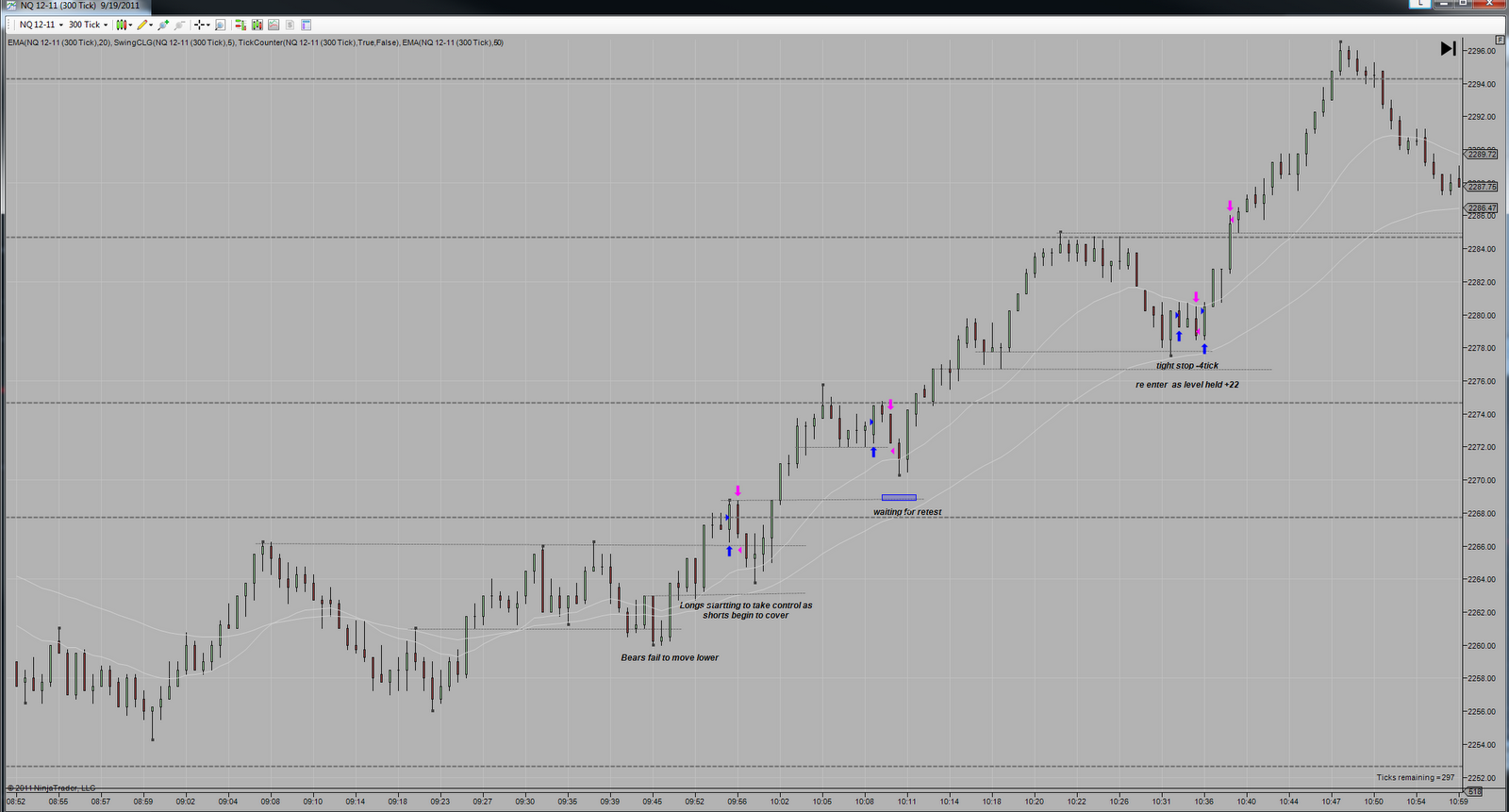Click the toolbar drag grip handle
1509x812 pixels.
[8, 25]
